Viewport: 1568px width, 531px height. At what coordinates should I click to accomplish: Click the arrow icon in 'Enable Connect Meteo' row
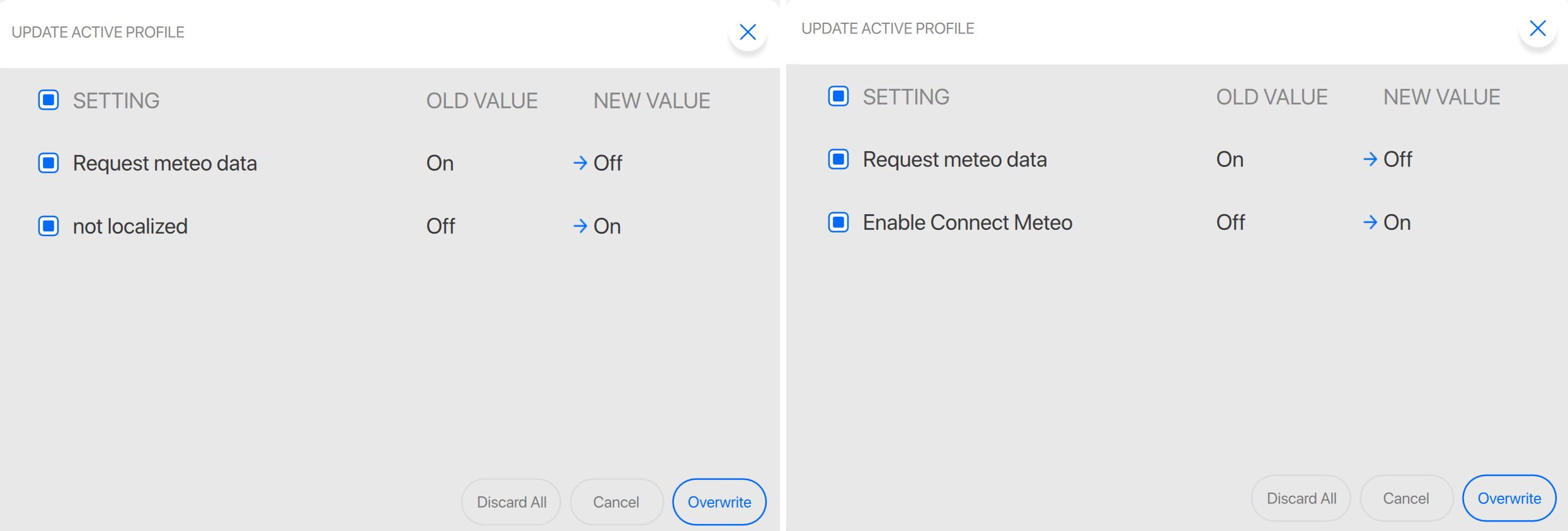click(x=1370, y=222)
